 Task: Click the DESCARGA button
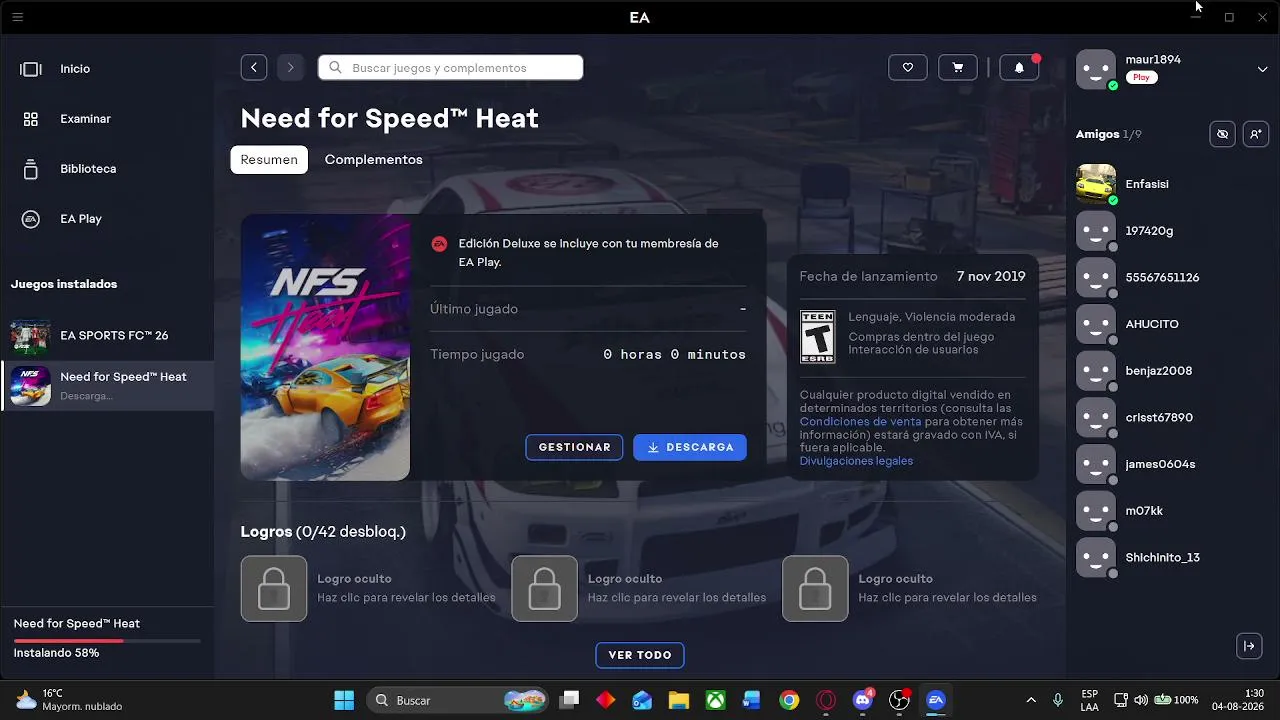[x=690, y=447]
